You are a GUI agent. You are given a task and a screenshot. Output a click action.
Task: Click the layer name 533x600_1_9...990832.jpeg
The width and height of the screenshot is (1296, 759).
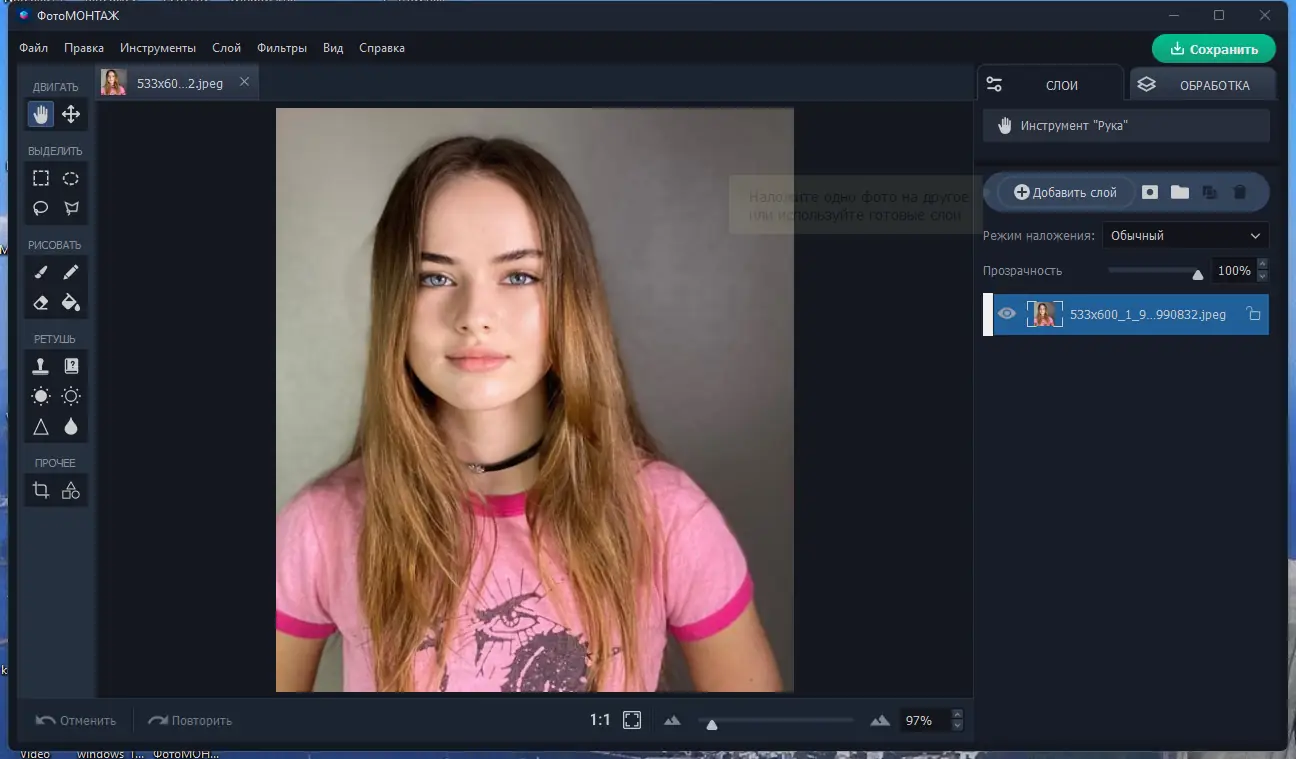pyautogui.click(x=1148, y=314)
